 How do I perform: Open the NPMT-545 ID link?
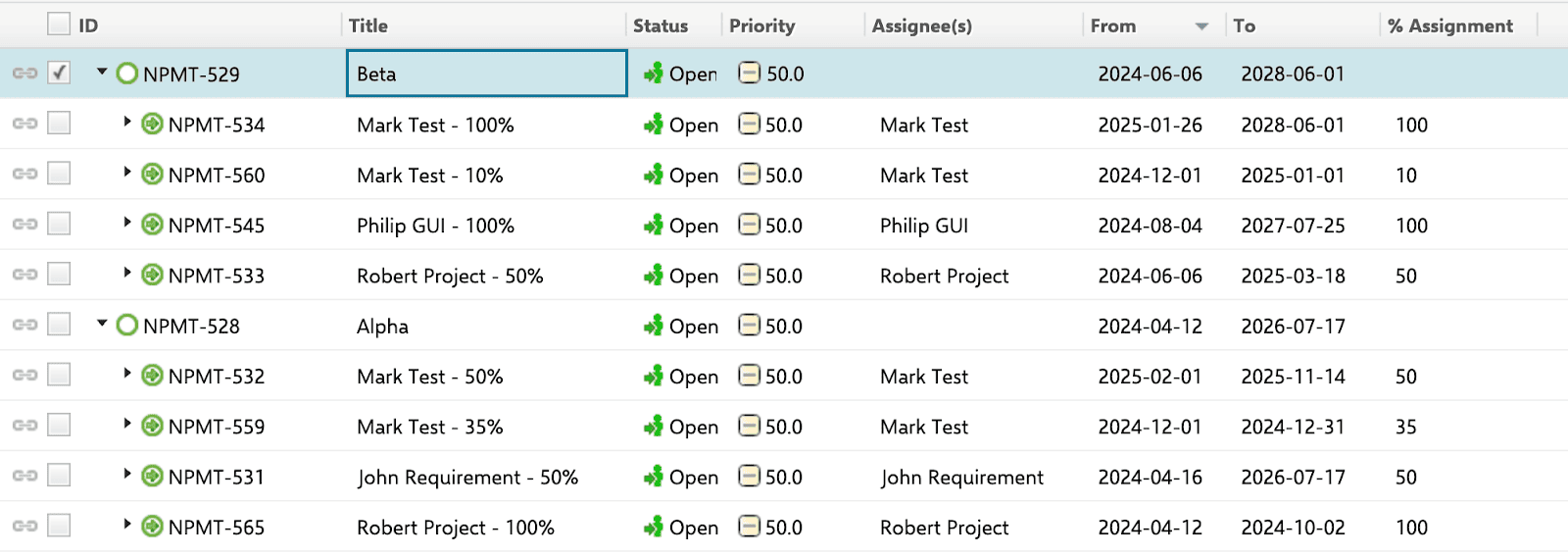217,226
